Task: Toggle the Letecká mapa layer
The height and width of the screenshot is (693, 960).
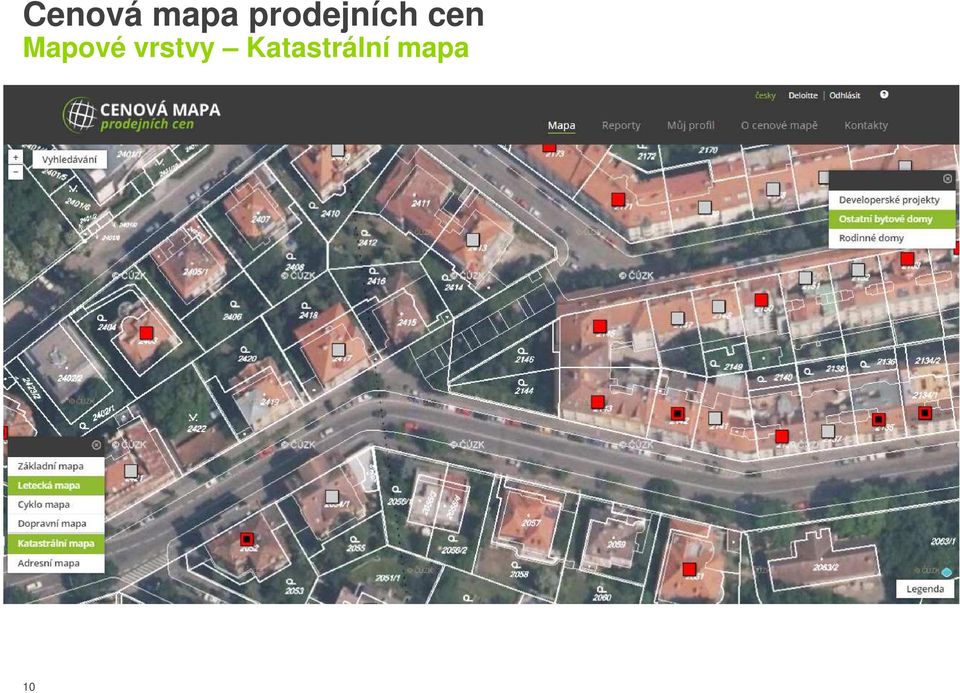Action: (56, 485)
